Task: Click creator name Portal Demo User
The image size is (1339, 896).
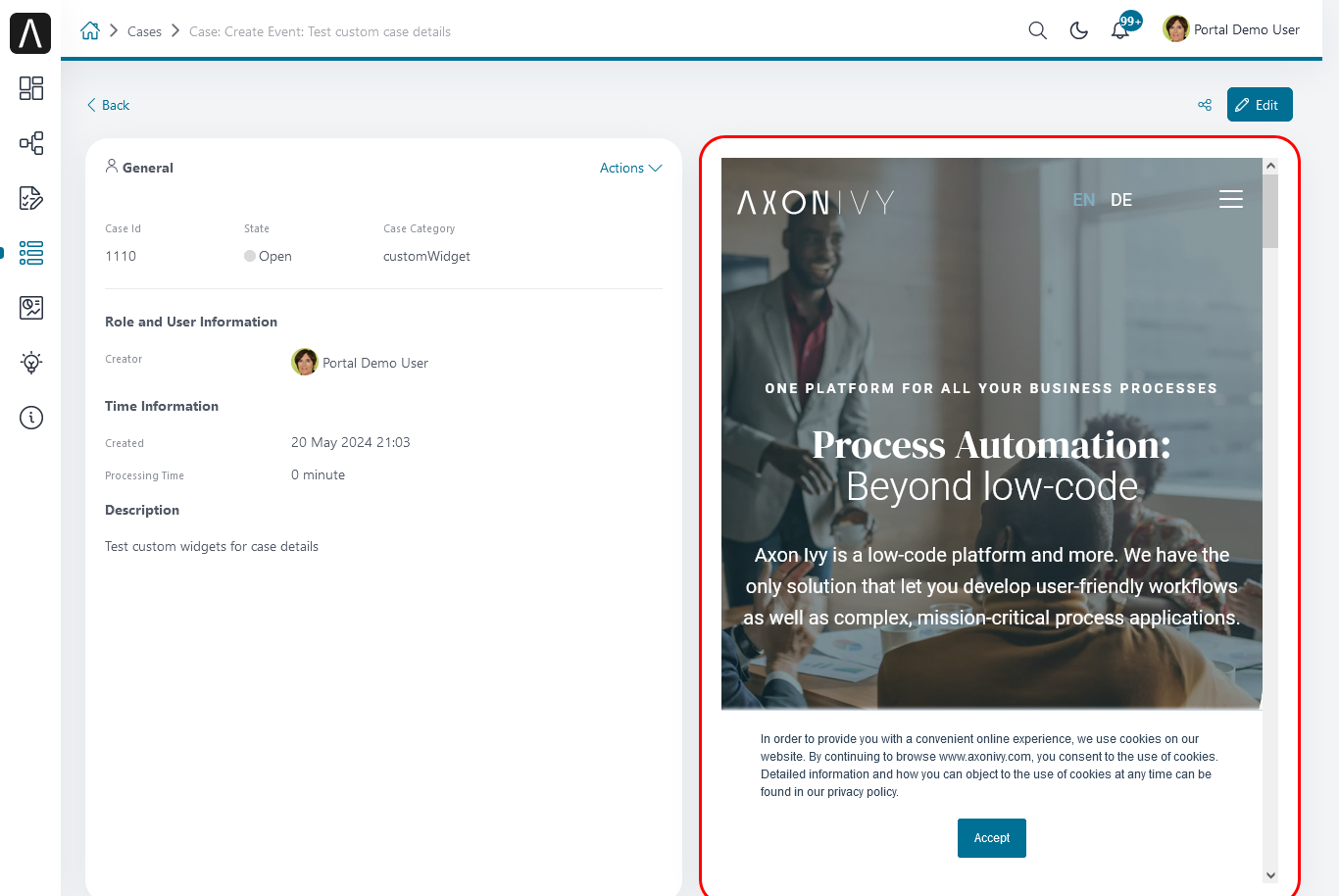Action: click(x=375, y=363)
